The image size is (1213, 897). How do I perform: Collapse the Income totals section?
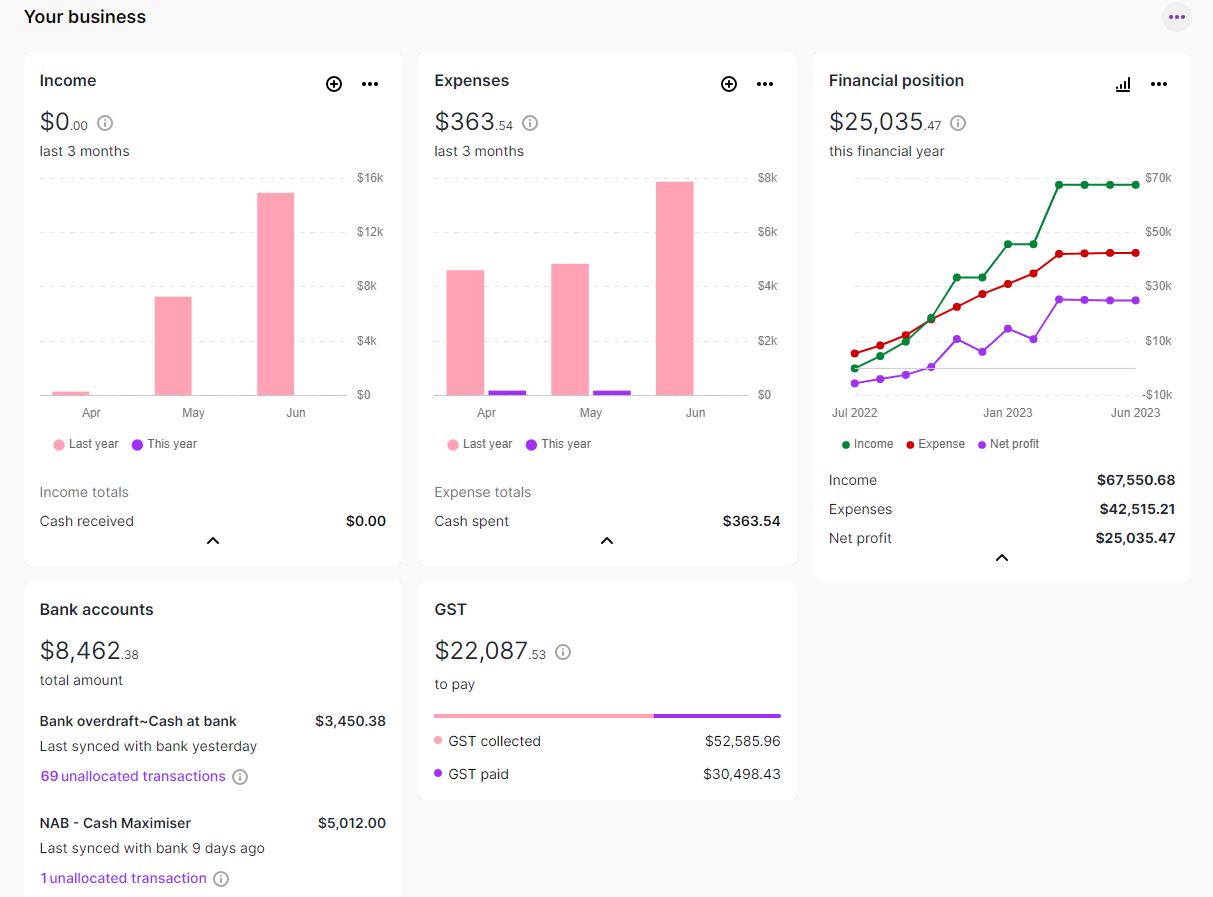click(212, 541)
